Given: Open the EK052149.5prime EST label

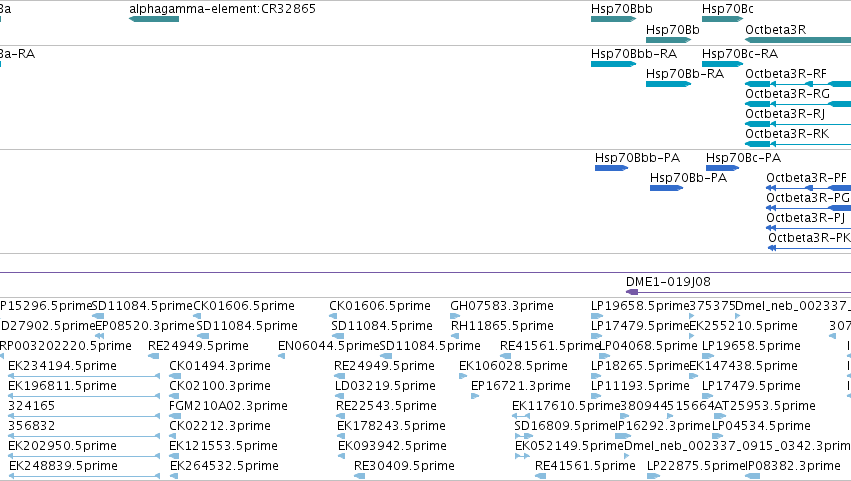Looking at the screenshot, I should pos(569,446).
